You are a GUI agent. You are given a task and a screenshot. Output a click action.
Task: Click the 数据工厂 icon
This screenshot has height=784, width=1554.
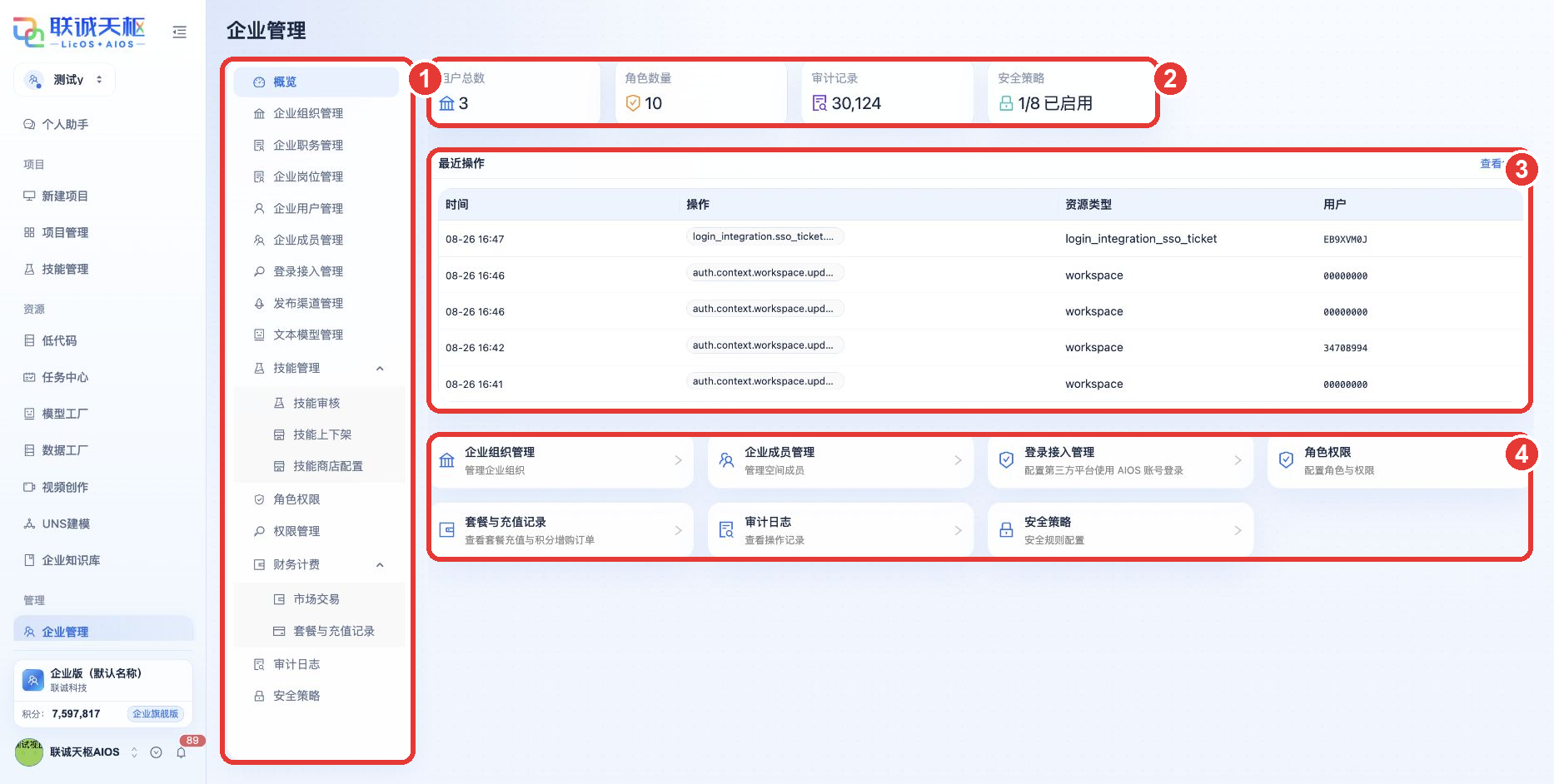tap(29, 451)
